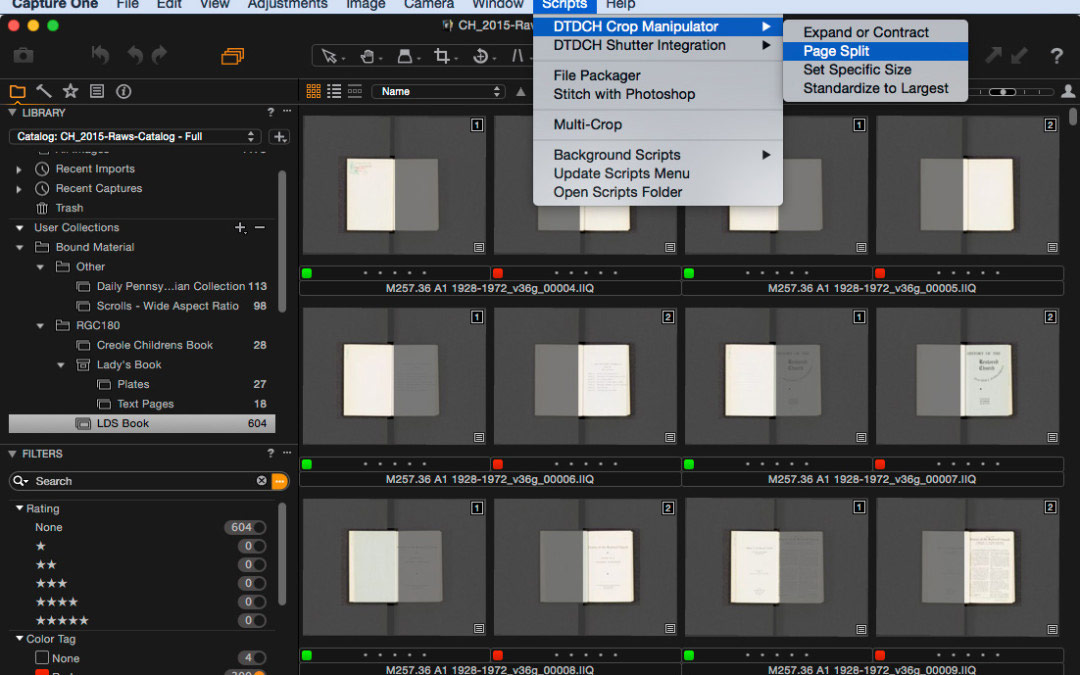This screenshot has height=675, width=1080.
Task: Open the Catalog selection dropdown
Action: coord(135,136)
